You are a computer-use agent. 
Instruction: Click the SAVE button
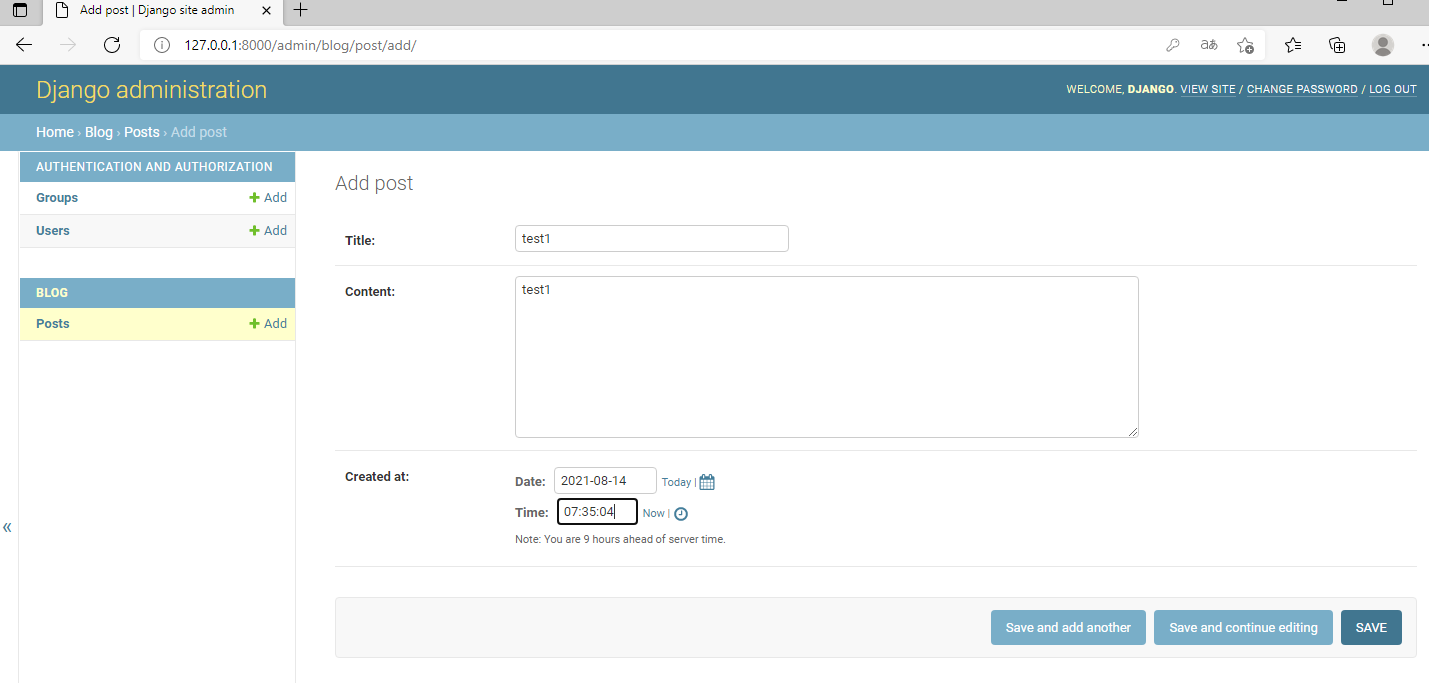(x=1371, y=628)
